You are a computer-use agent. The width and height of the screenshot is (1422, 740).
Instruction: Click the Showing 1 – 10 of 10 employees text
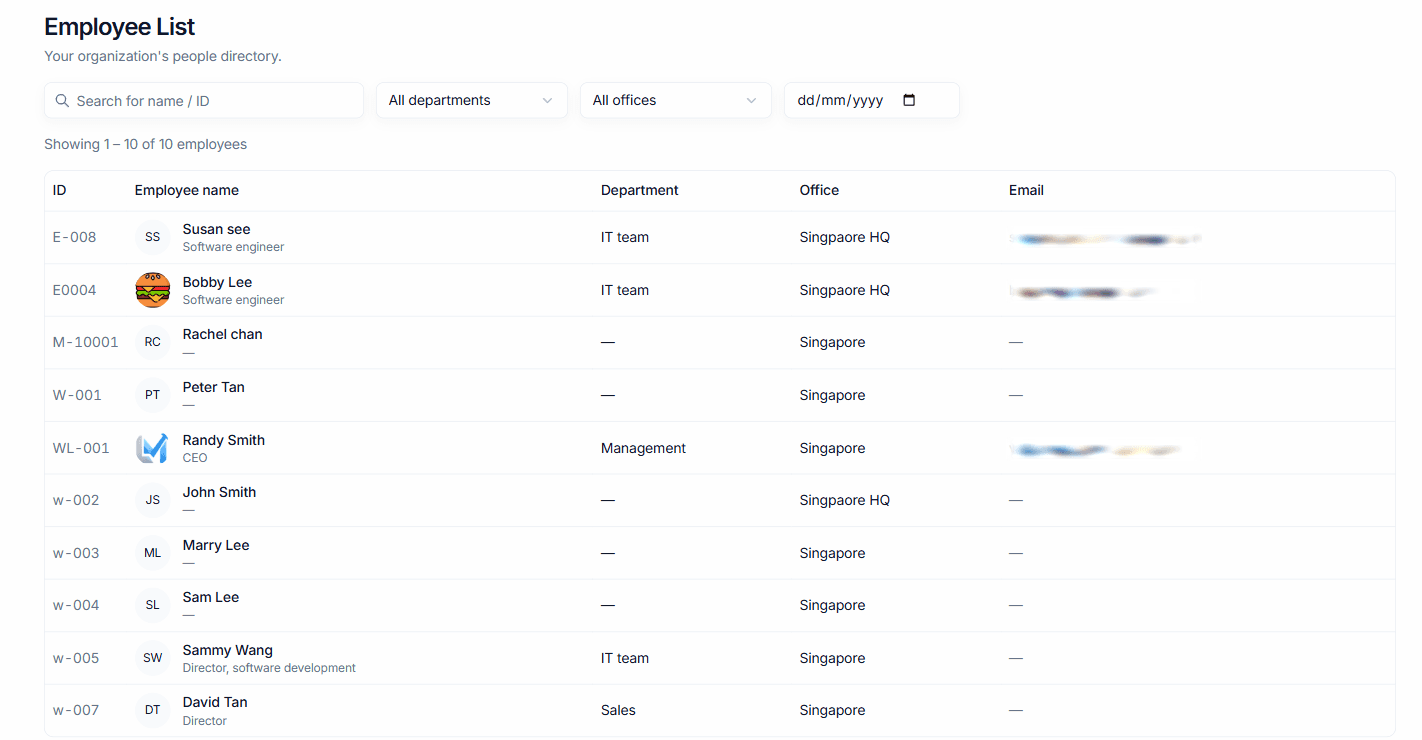click(x=145, y=144)
